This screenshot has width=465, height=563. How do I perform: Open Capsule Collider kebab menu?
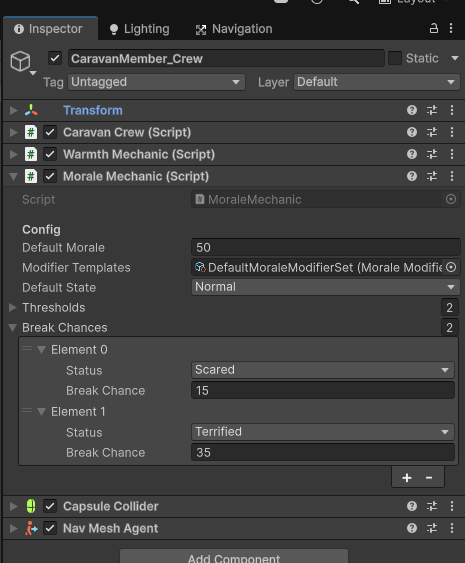452,506
